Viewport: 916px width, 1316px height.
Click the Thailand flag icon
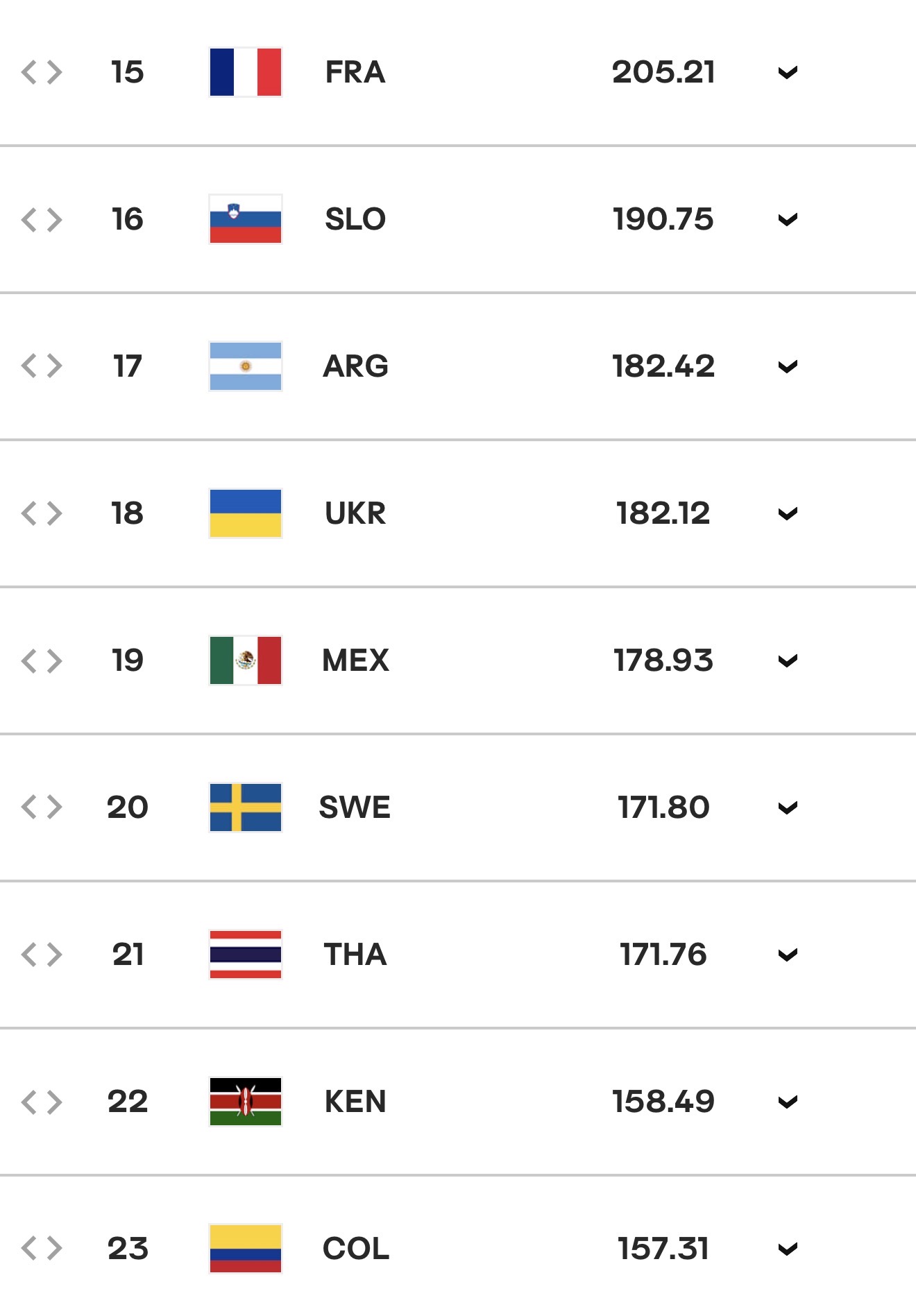click(x=246, y=955)
